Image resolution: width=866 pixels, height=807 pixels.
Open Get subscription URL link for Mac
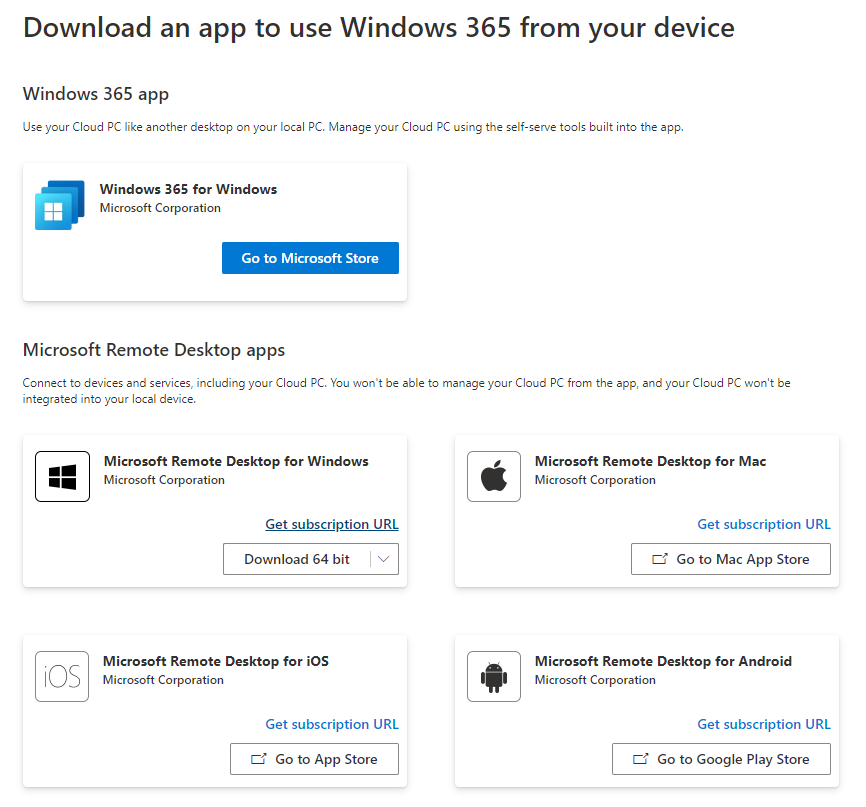point(764,524)
